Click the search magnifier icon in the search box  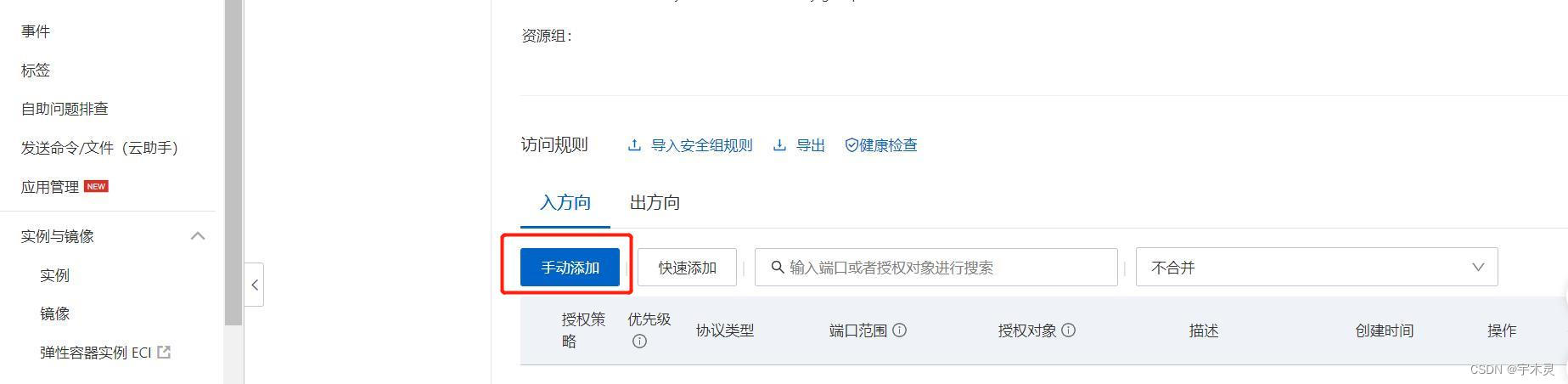point(777,268)
